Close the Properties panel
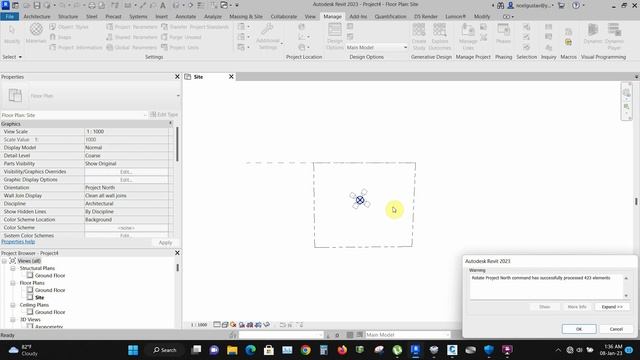Viewport: 640px width, 360px height. click(177, 77)
